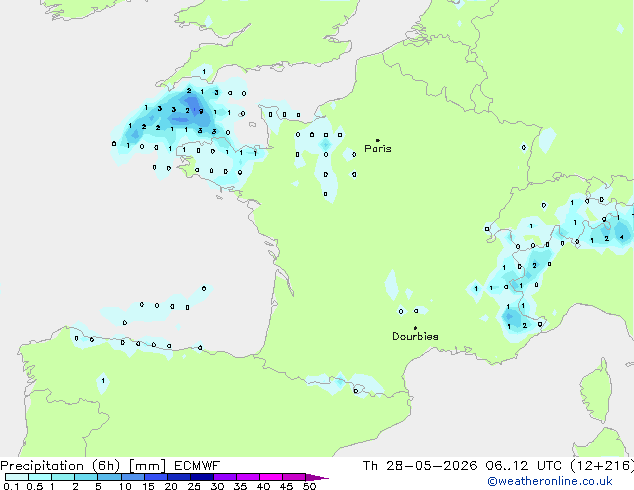
Task: Click the "50" value on the legend scale
Action: point(309,486)
